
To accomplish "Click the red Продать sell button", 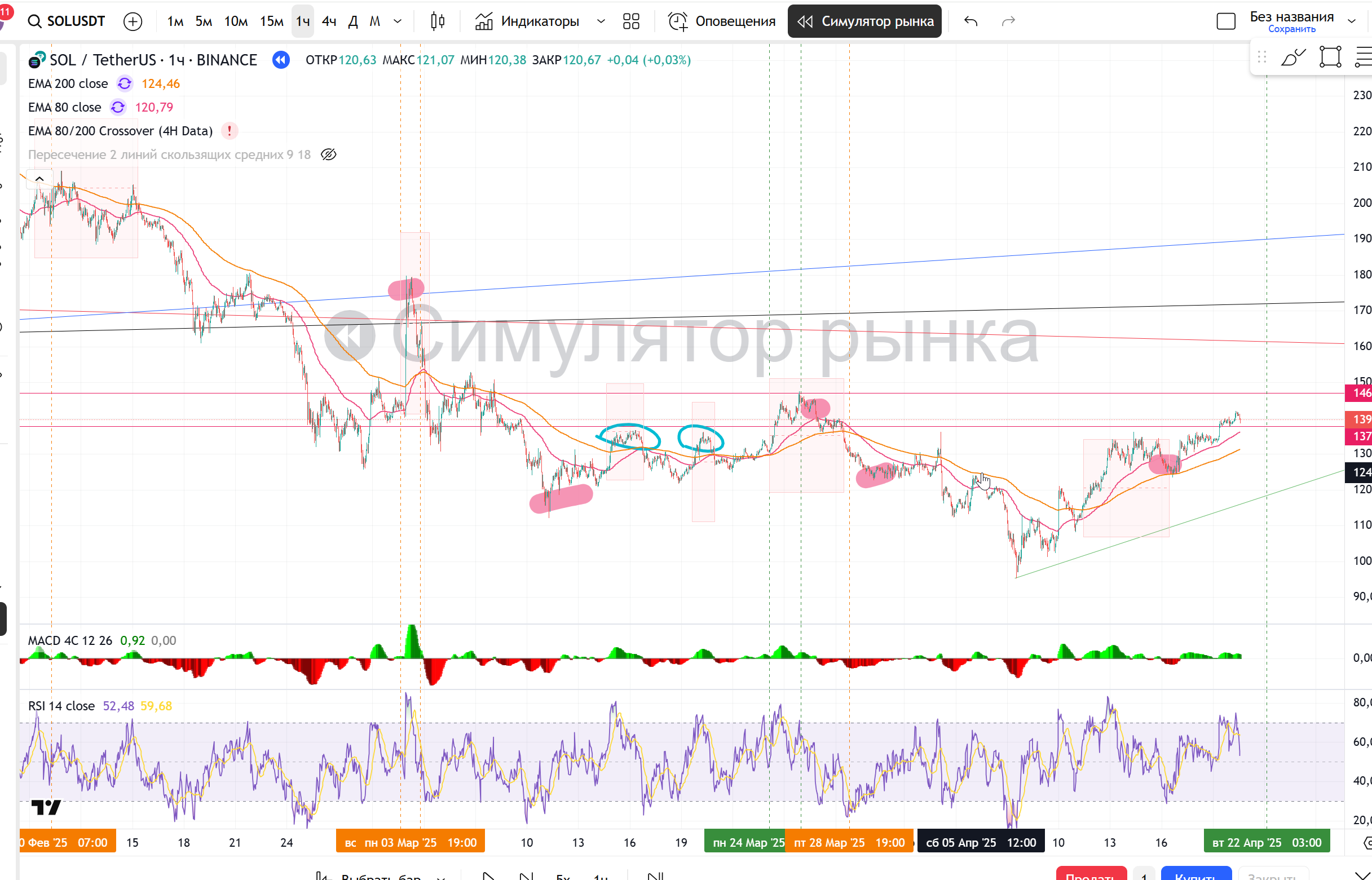I will 1091,874.
